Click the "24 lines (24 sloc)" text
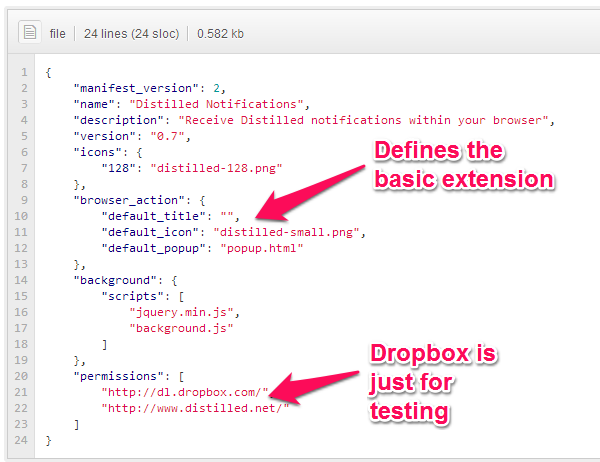The height and width of the screenshot is (462, 600). click(x=131, y=33)
